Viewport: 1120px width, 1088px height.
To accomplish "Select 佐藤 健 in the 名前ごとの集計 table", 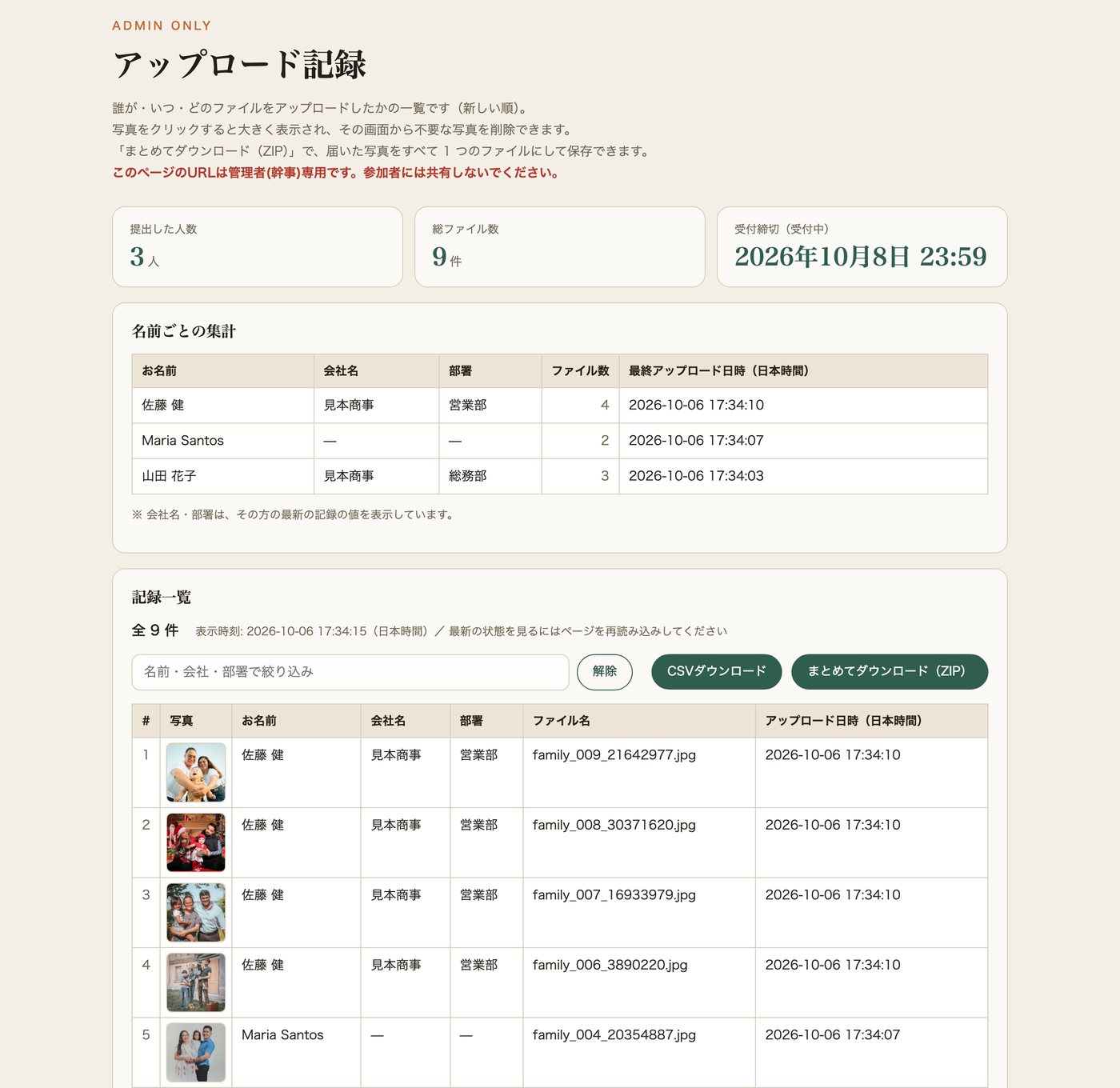I will click(x=163, y=405).
